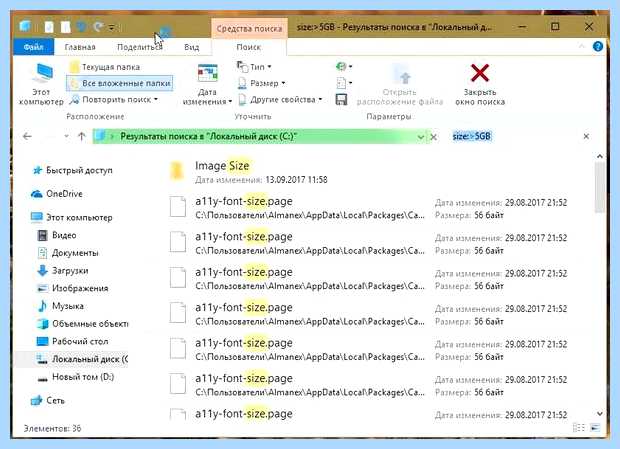Switch to large icons view in status bar
This screenshot has height=449, width=620.
(x=595, y=427)
